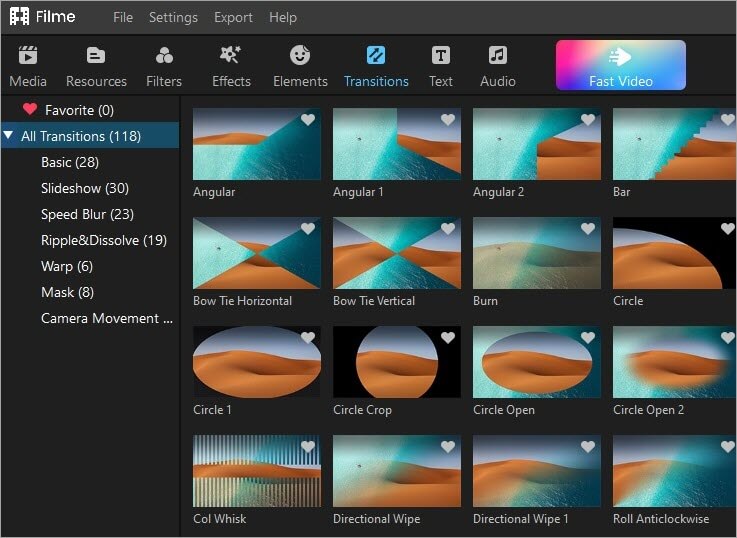The width and height of the screenshot is (737, 538).
Task: Open the Media panel icon
Action: click(x=28, y=56)
